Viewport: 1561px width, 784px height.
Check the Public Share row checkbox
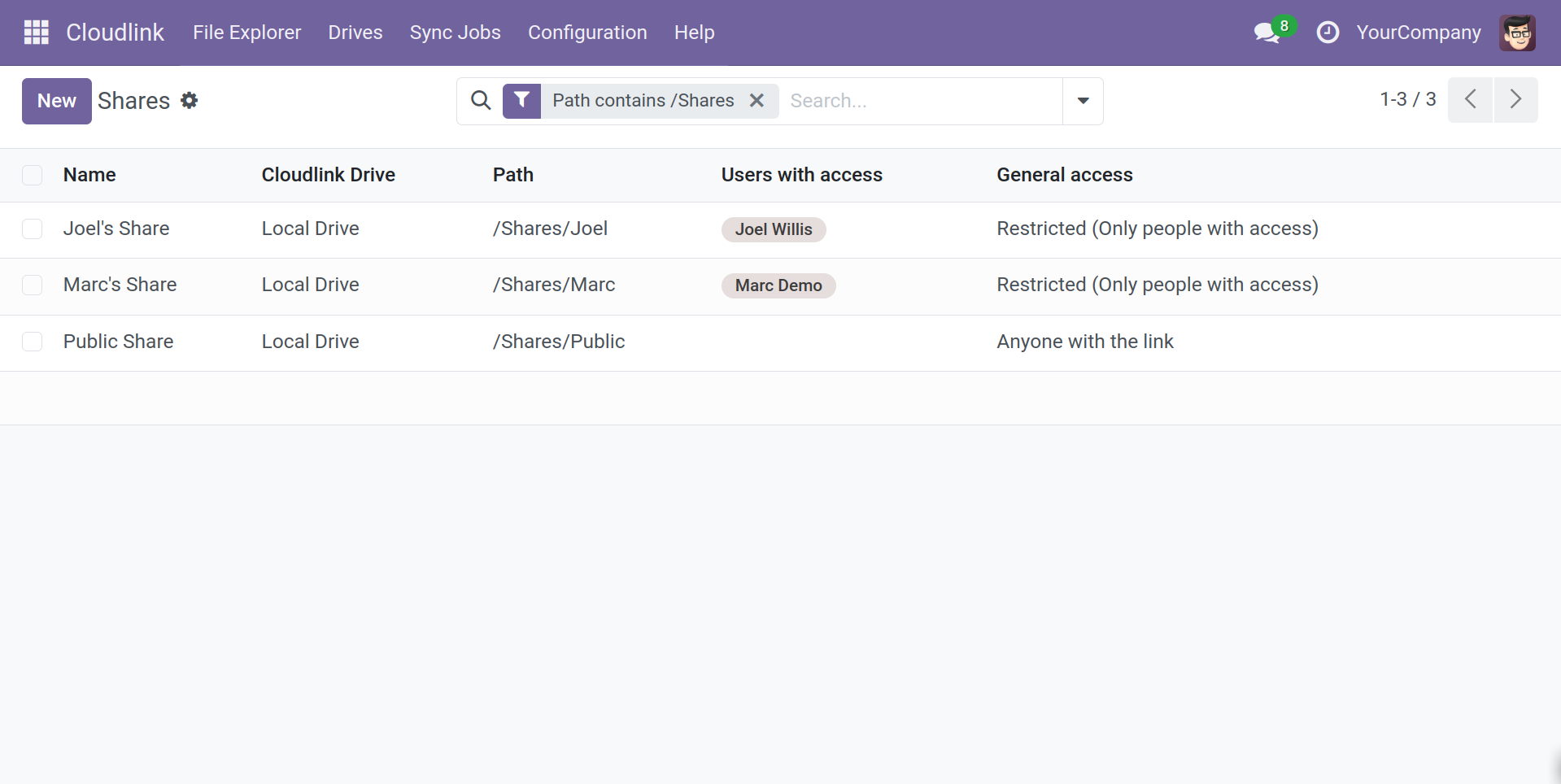point(33,342)
